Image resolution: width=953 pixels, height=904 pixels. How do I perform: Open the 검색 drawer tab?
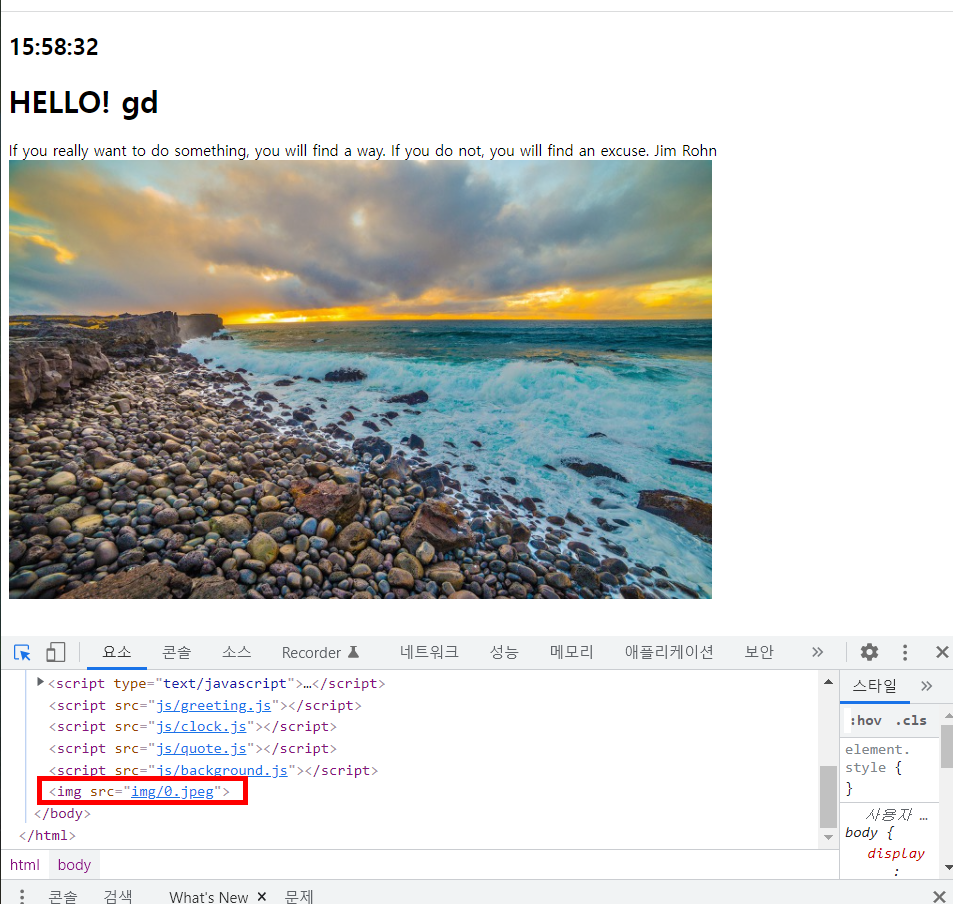[118, 896]
